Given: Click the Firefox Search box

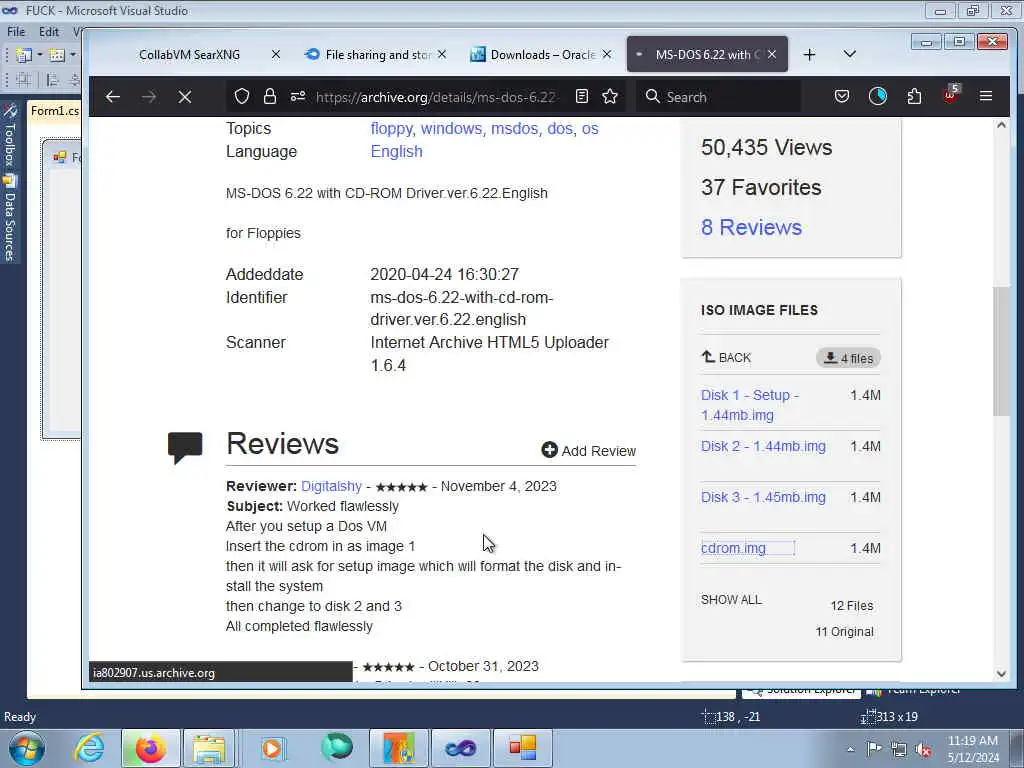Looking at the screenshot, I should (718, 97).
